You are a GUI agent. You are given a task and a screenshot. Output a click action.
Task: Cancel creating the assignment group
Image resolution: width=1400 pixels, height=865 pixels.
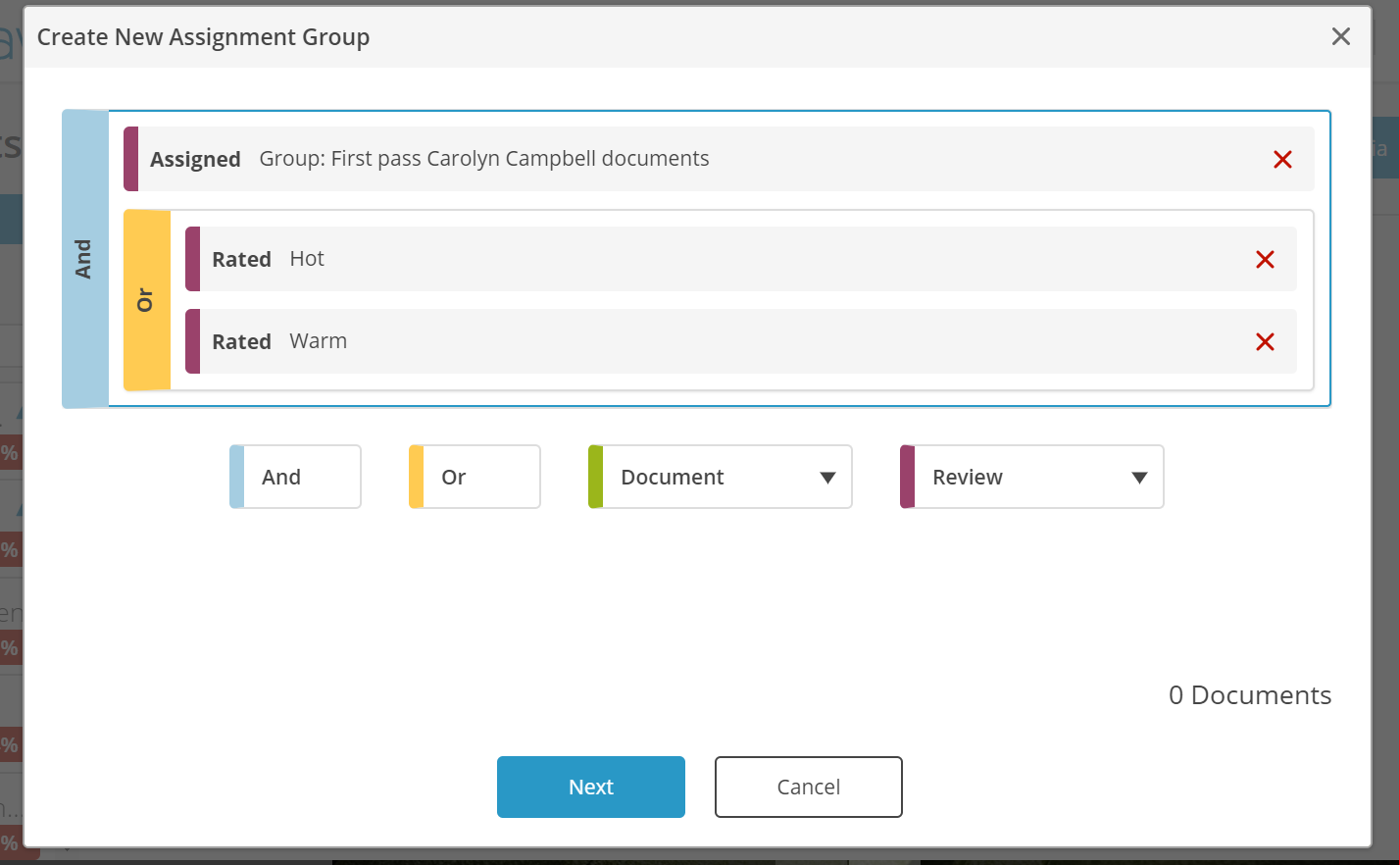[809, 787]
